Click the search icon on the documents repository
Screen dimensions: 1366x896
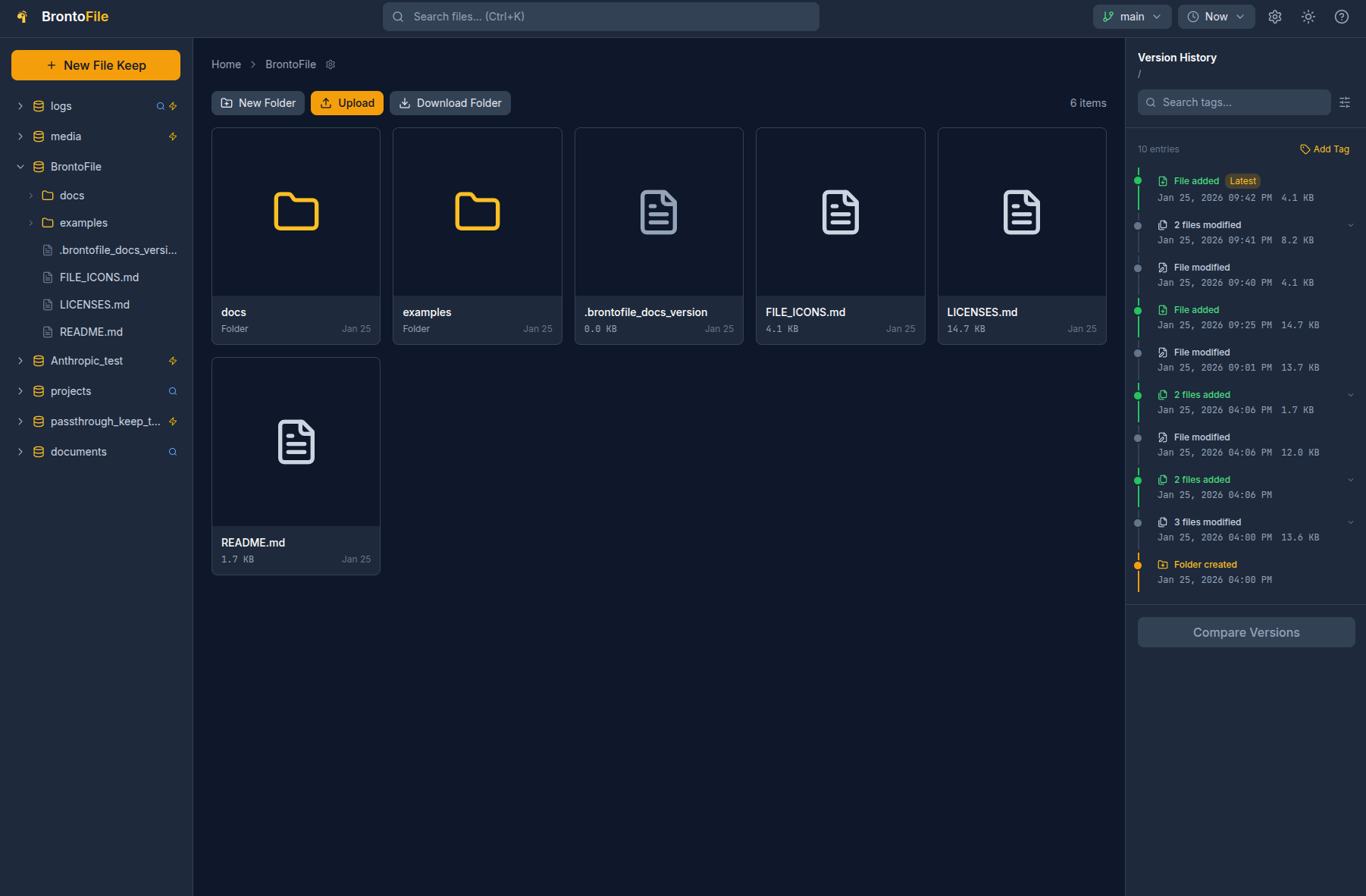tap(173, 451)
